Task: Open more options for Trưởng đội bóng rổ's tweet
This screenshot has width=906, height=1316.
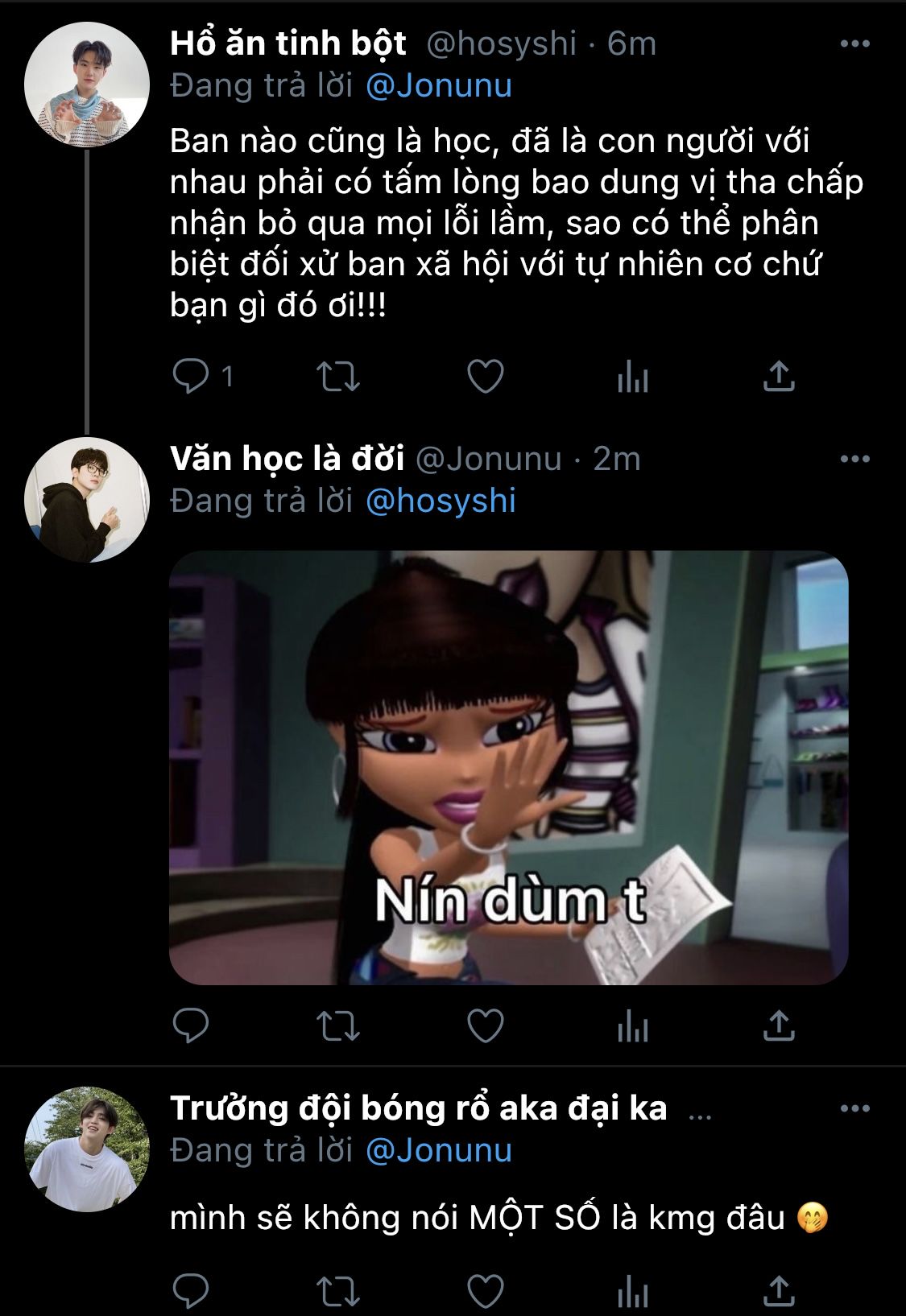Action: pos(854,1109)
